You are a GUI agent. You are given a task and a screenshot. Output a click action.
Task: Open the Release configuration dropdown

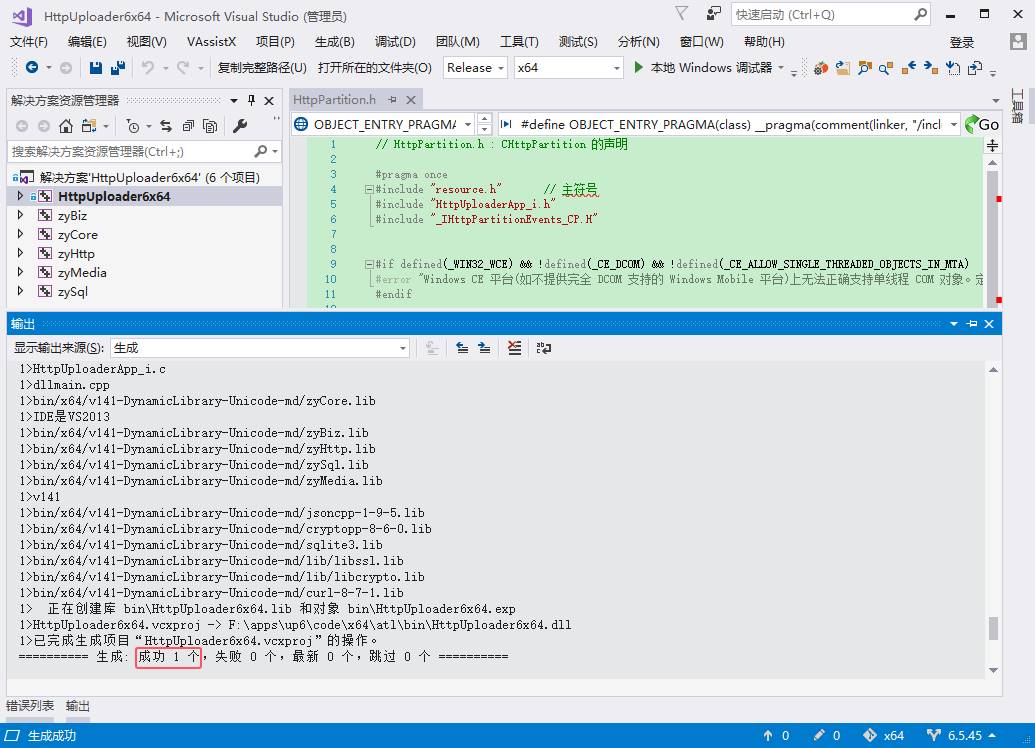point(474,68)
